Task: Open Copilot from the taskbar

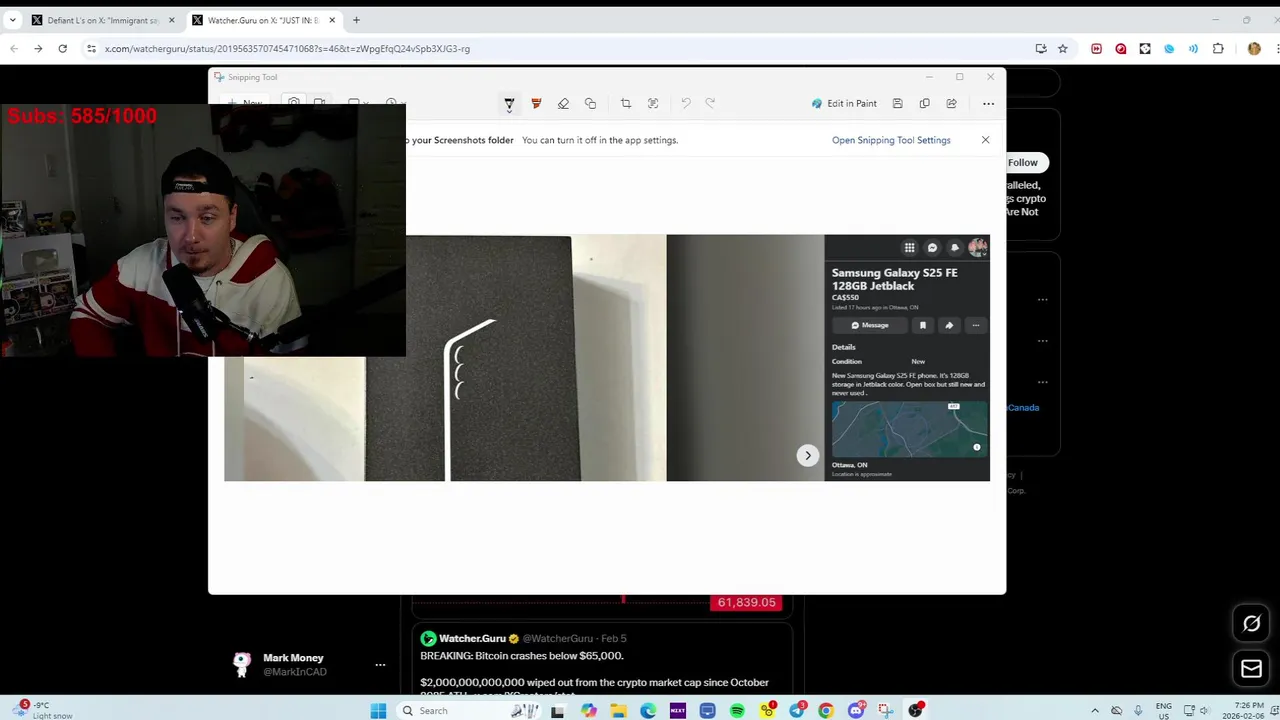Action: 589,711
